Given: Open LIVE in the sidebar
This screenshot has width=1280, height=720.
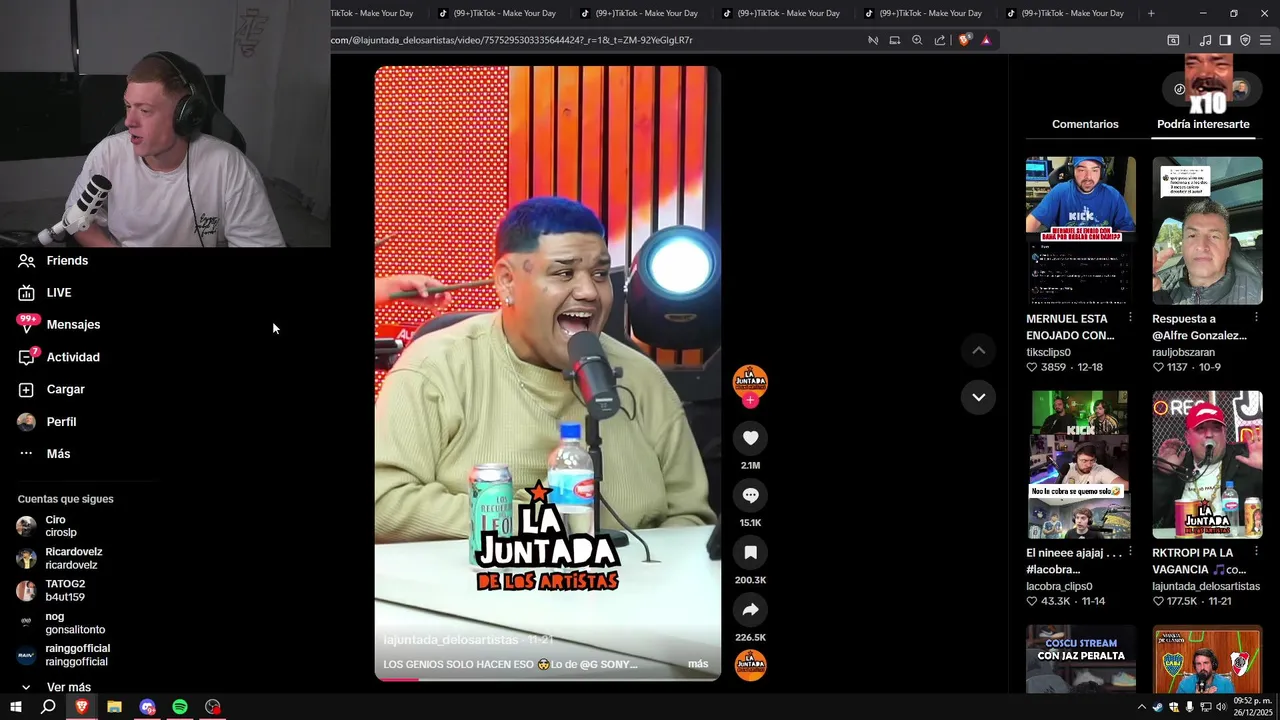Looking at the screenshot, I should [x=45, y=292].
